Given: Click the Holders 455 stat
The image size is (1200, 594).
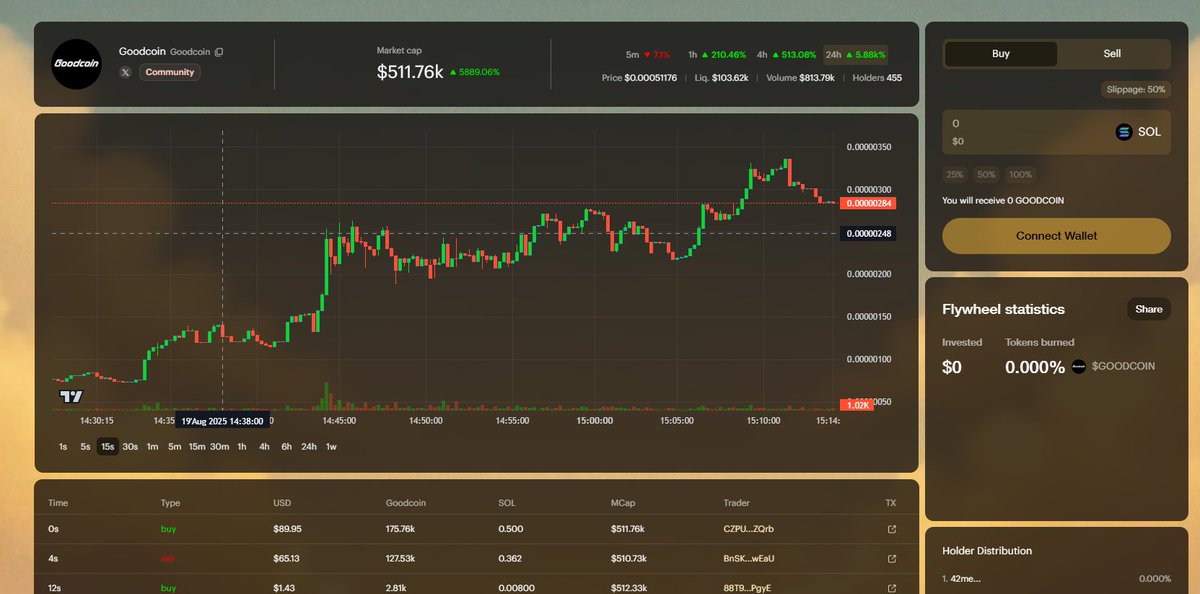Looking at the screenshot, I should coord(877,78).
